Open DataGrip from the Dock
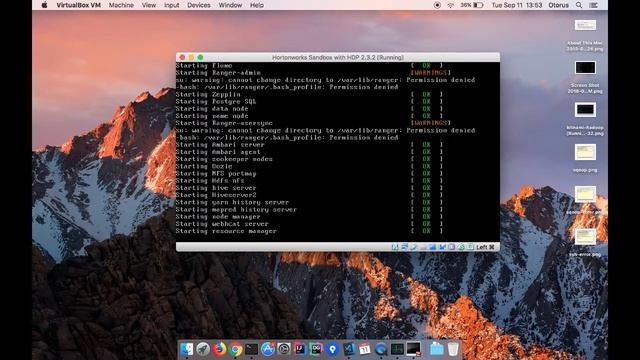This screenshot has width=640, height=360. (316, 349)
